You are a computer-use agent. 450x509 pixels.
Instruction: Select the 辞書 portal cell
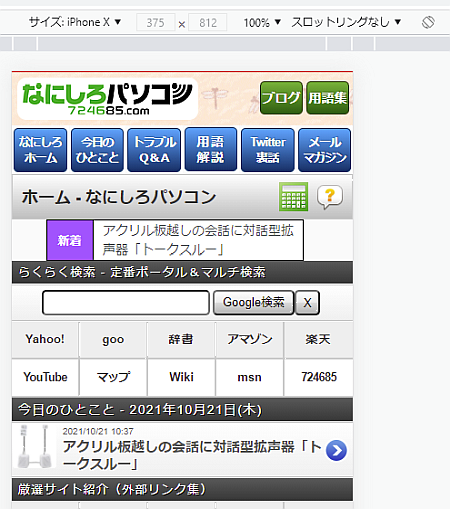coord(181,339)
